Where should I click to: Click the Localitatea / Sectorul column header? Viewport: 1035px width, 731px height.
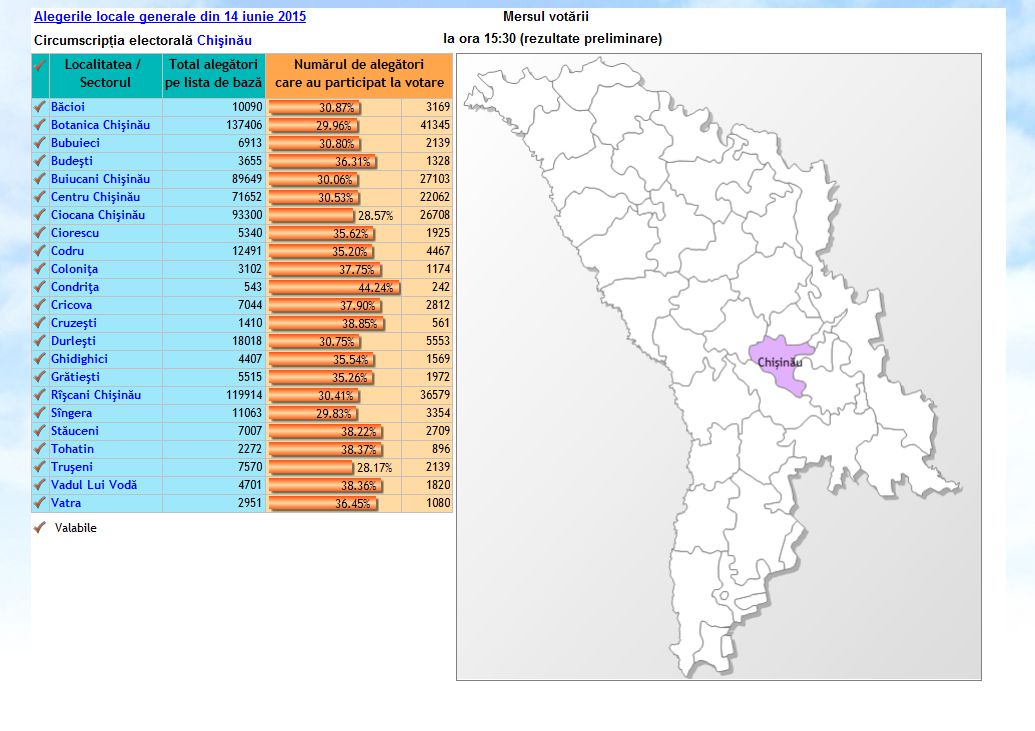[105, 74]
